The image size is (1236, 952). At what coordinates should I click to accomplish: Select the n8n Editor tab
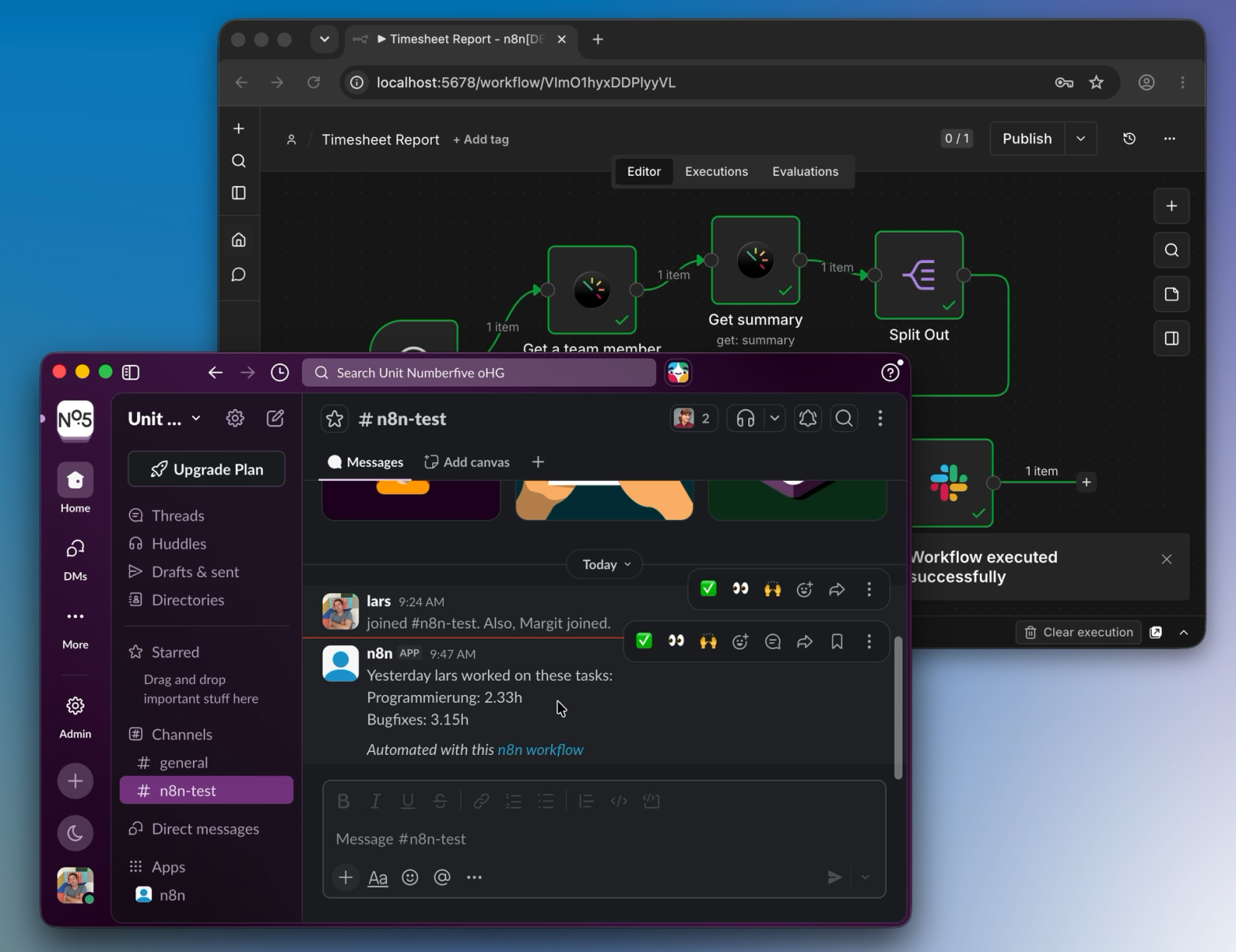[x=643, y=171]
